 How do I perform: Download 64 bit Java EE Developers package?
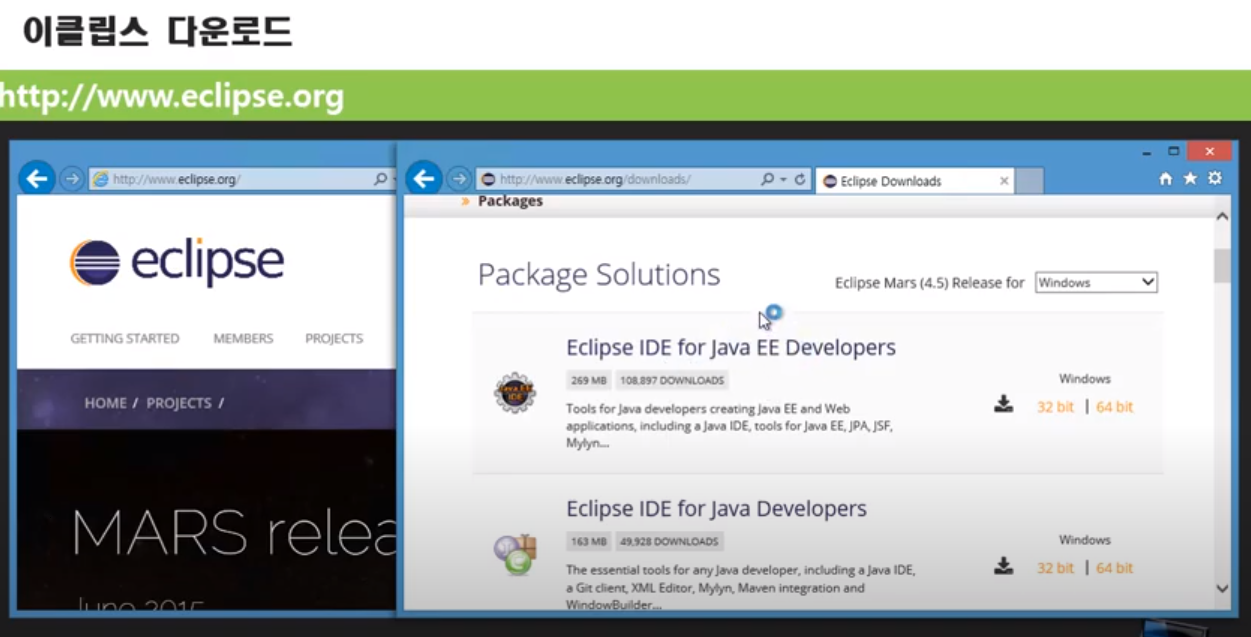click(1114, 407)
